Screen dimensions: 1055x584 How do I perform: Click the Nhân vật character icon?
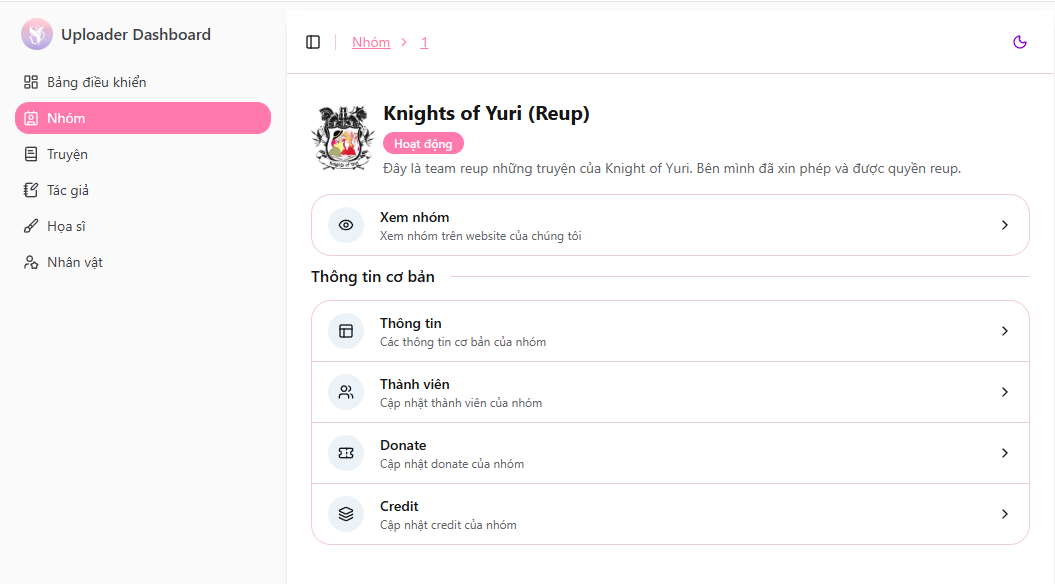click(x=31, y=262)
